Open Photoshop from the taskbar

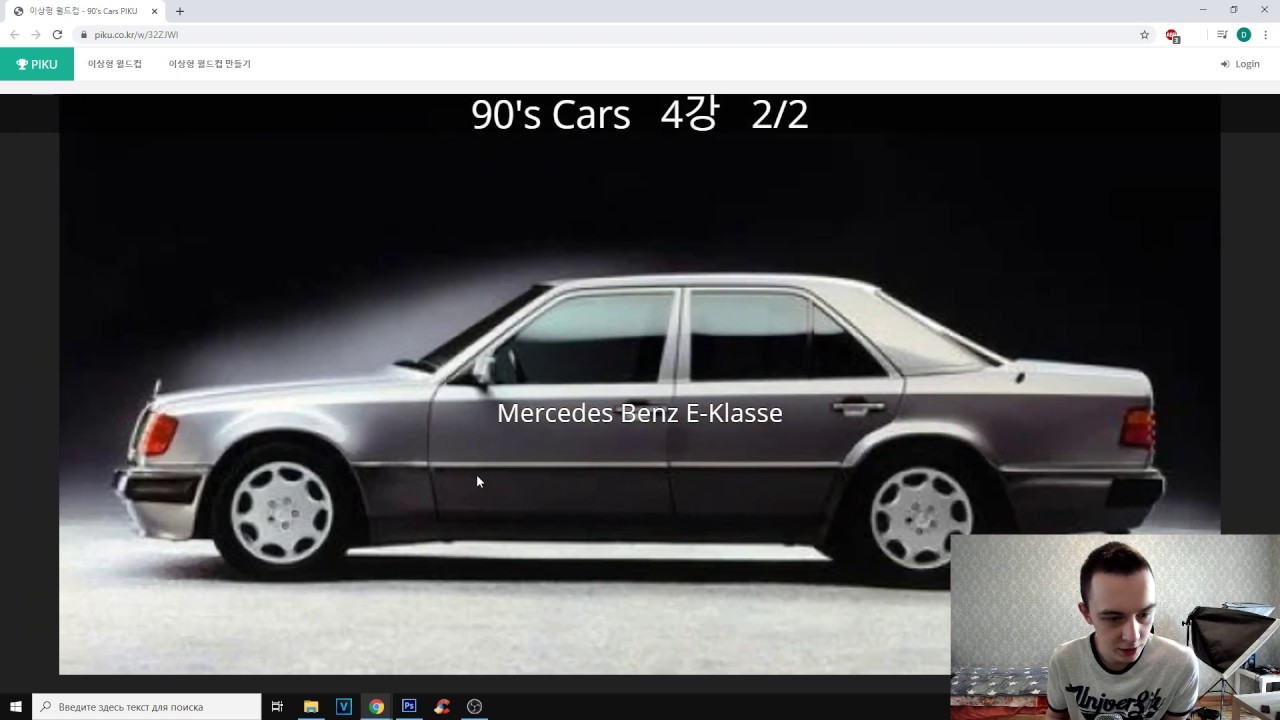click(x=409, y=706)
